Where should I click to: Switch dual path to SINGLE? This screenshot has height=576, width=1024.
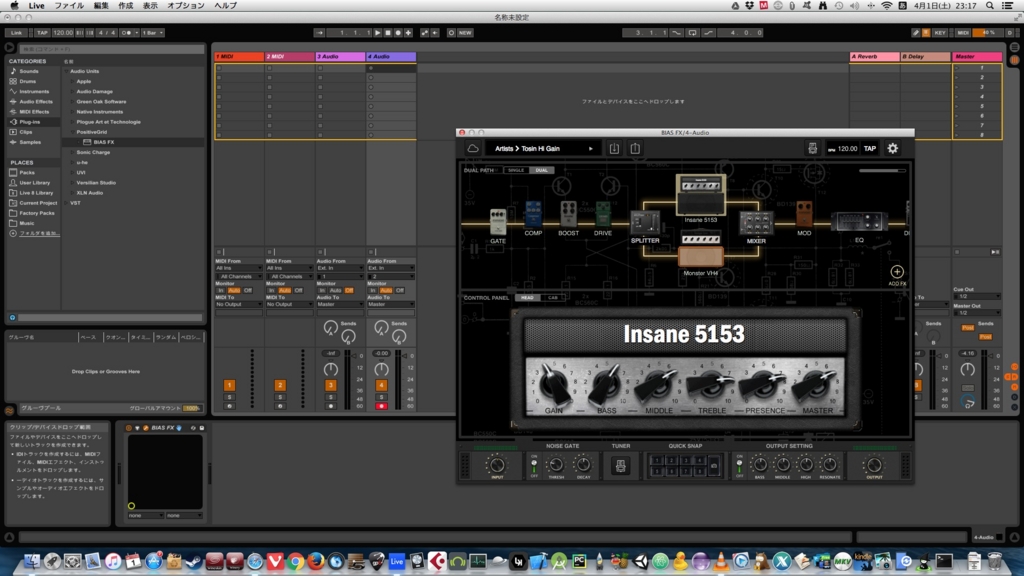(x=516, y=170)
